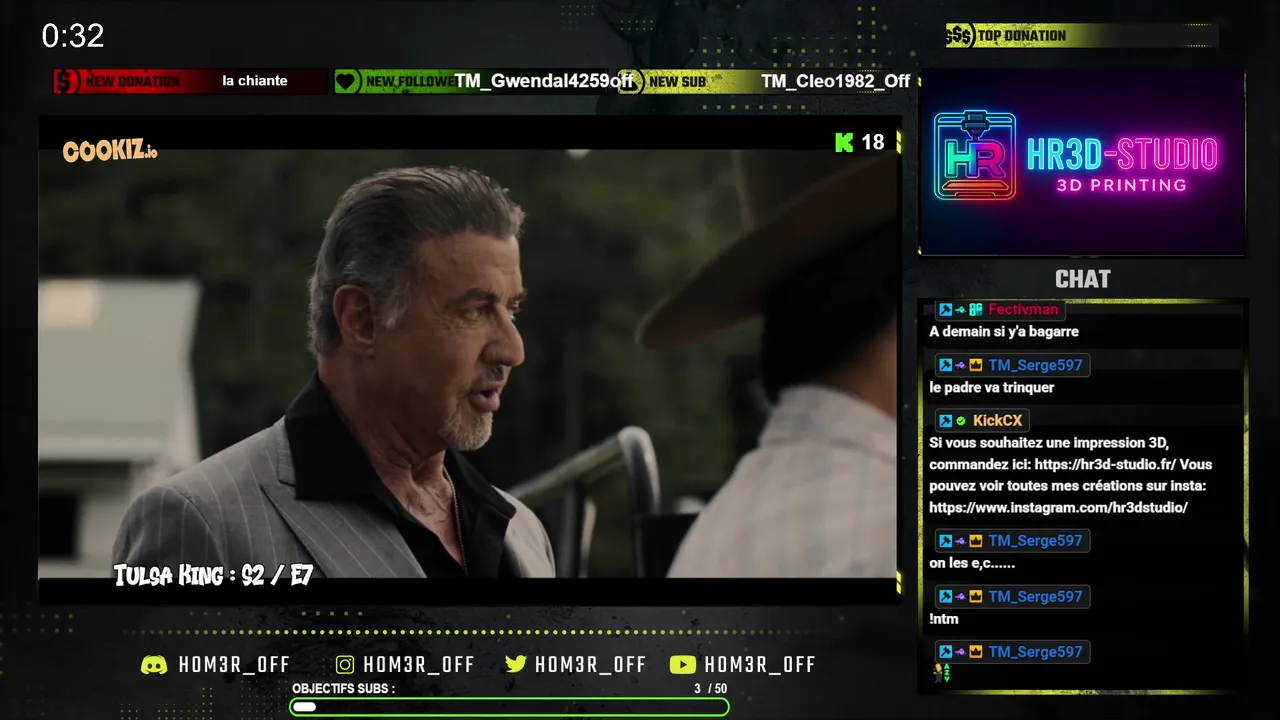Click the 'la chiante' donation name
Screen dimensions: 1280x720
(255, 81)
